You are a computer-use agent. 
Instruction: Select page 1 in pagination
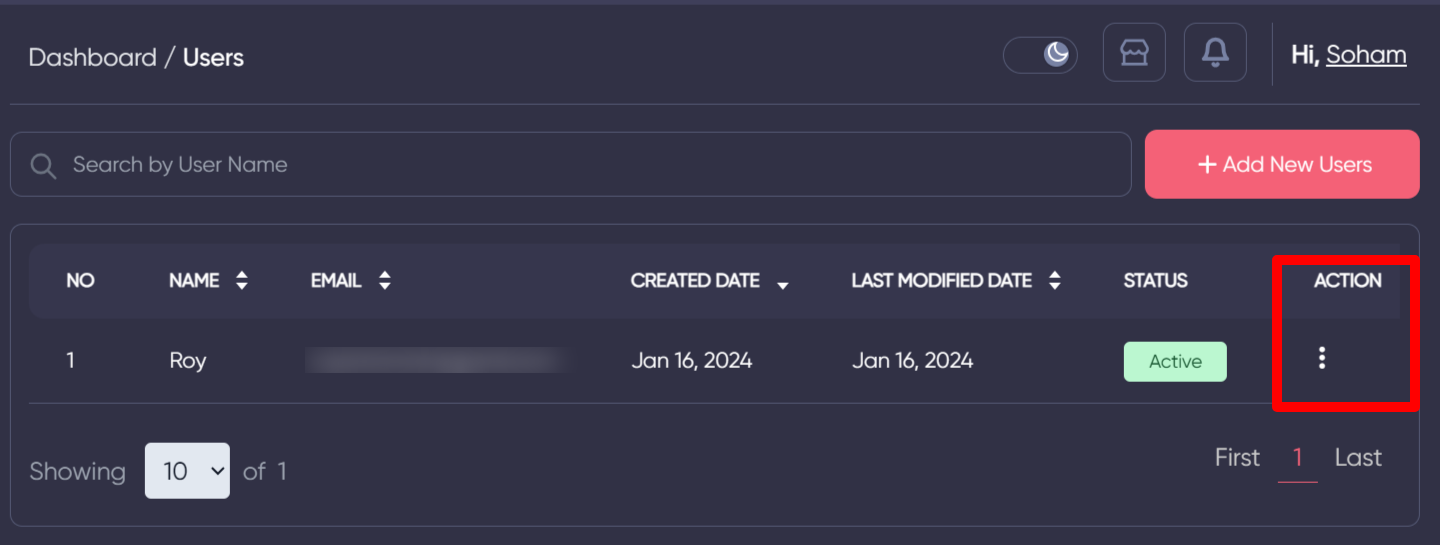[x=1297, y=458]
